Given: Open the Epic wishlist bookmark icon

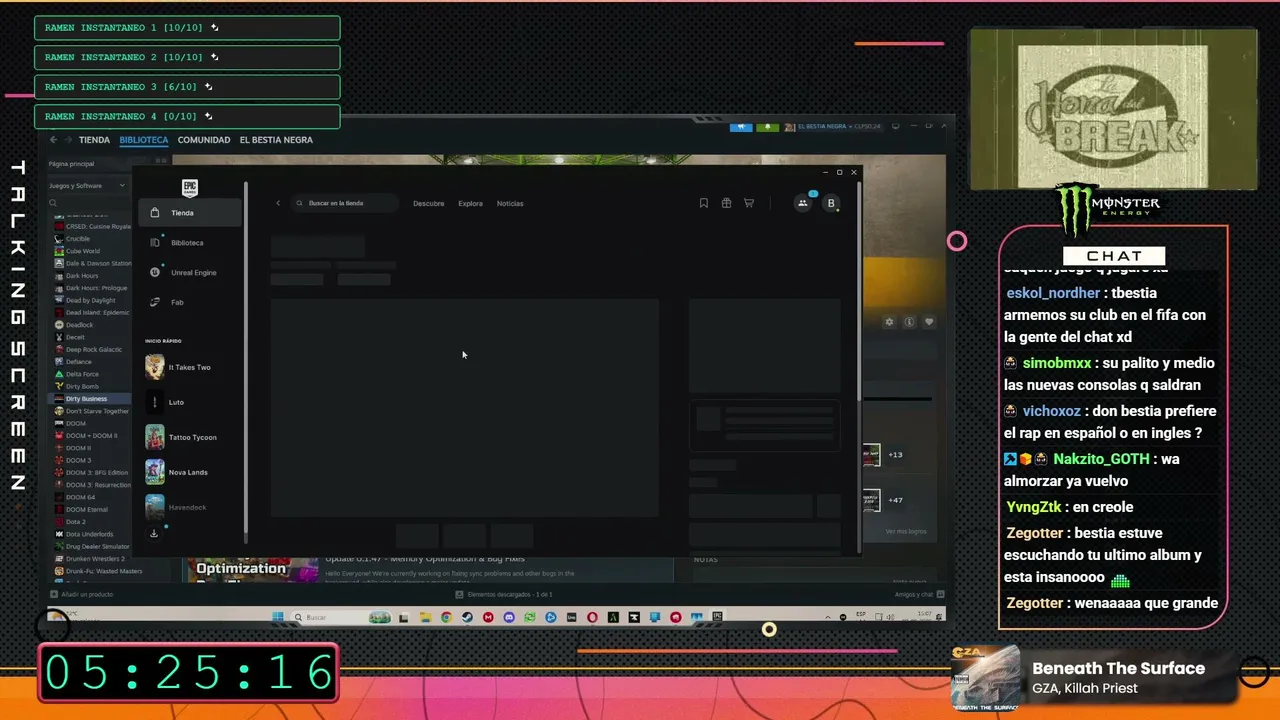Looking at the screenshot, I should [x=704, y=203].
